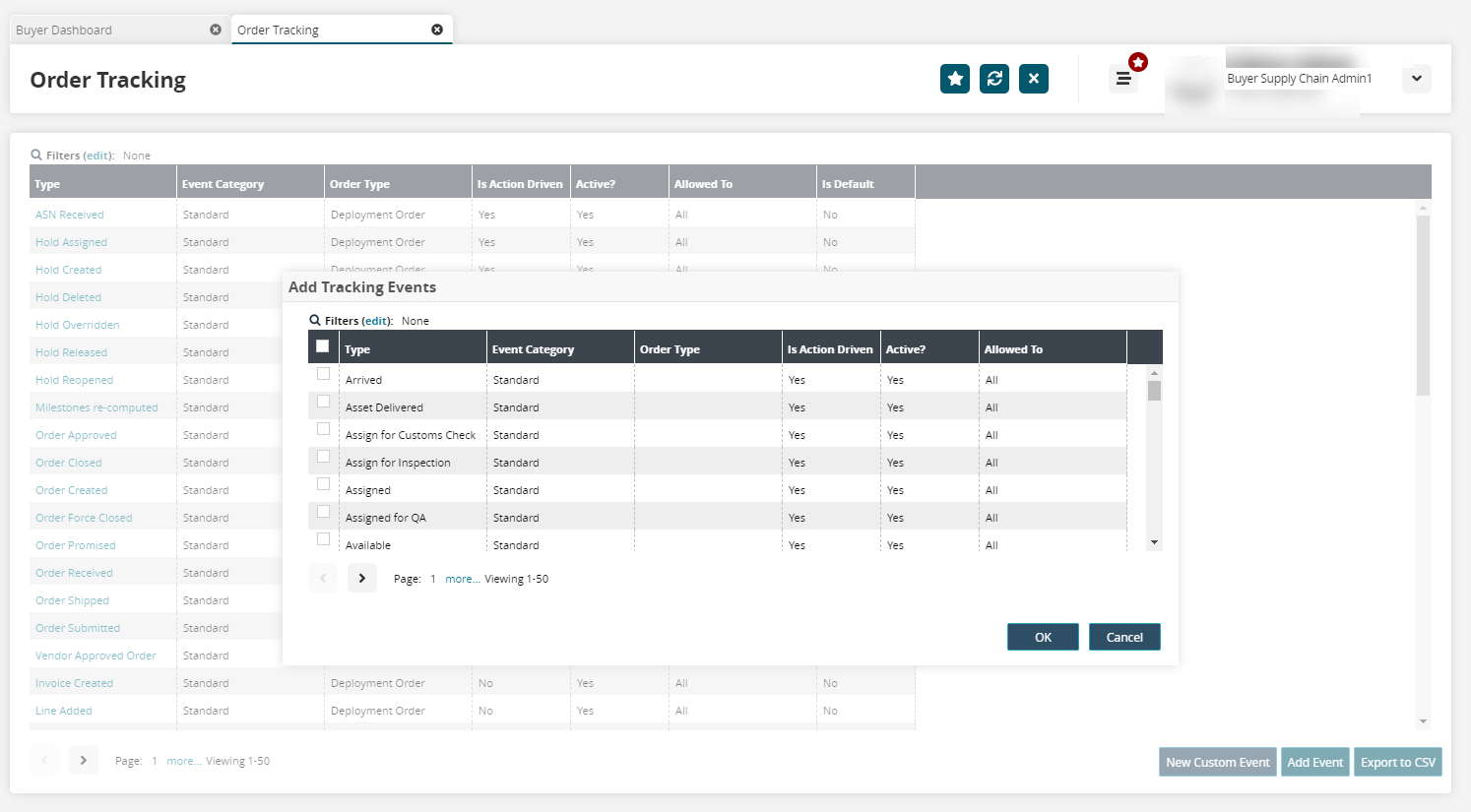Edit filters link in Add Tracking Events dialog
This screenshot has height=812, width=1471.
pos(377,321)
